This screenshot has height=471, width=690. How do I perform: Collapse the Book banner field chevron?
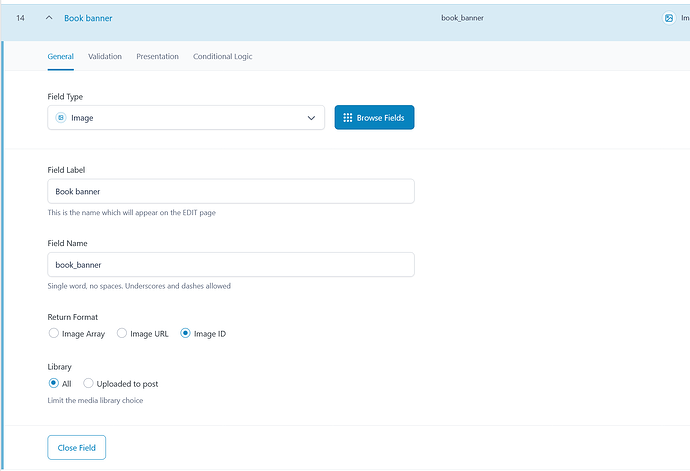[49, 18]
